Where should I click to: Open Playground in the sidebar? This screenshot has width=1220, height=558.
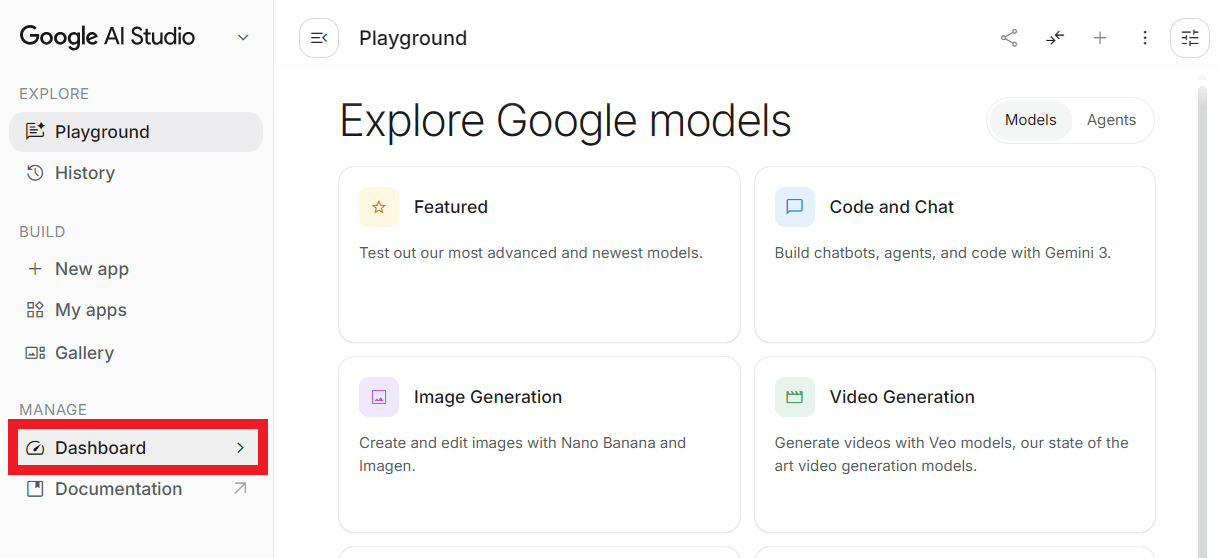[136, 132]
